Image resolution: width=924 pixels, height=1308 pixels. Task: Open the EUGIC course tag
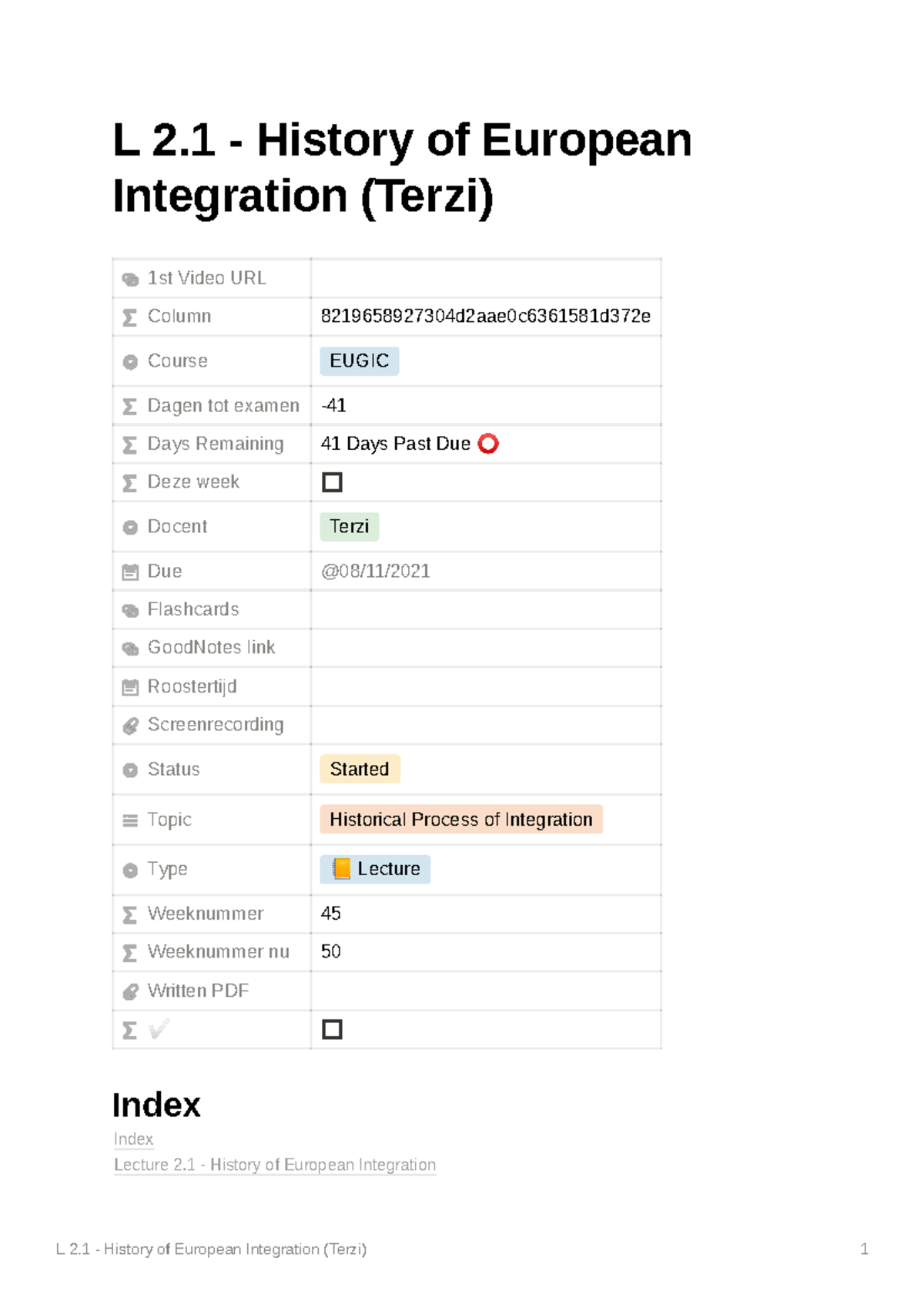pyautogui.click(x=359, y=361)
